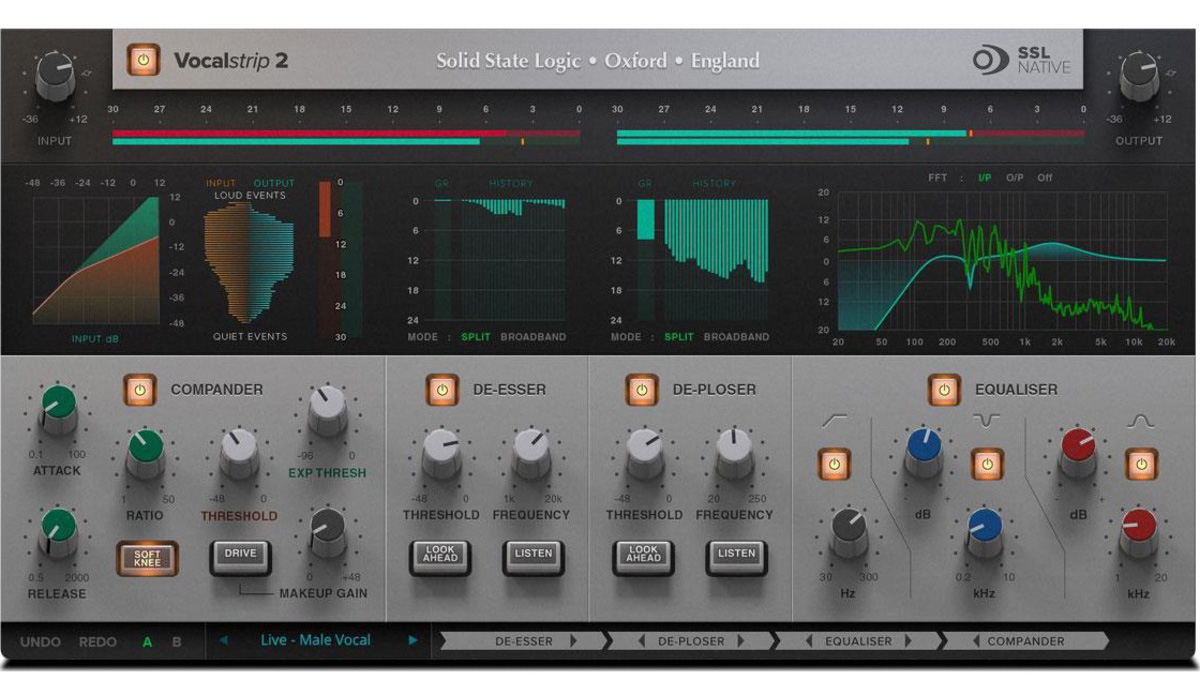This screenshot has width=1200, height=697.
Task: Click the SSL Native logo
Action: (x=1021, y=60)
